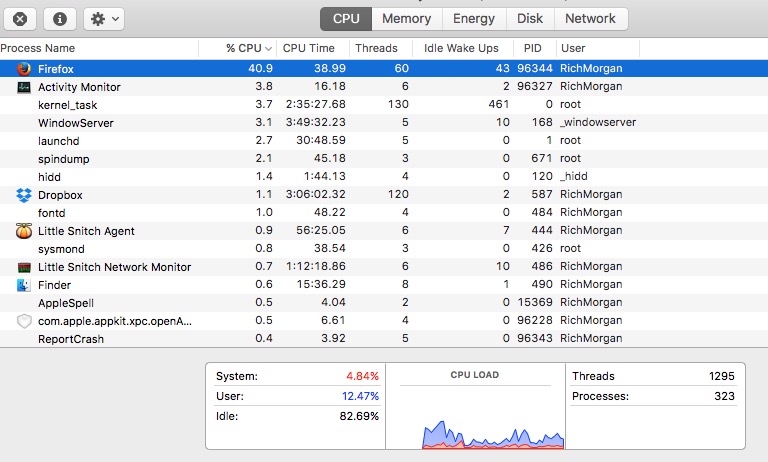Click the Processes total 323
Screen dimensions: 768x462
tap(724, 396)
